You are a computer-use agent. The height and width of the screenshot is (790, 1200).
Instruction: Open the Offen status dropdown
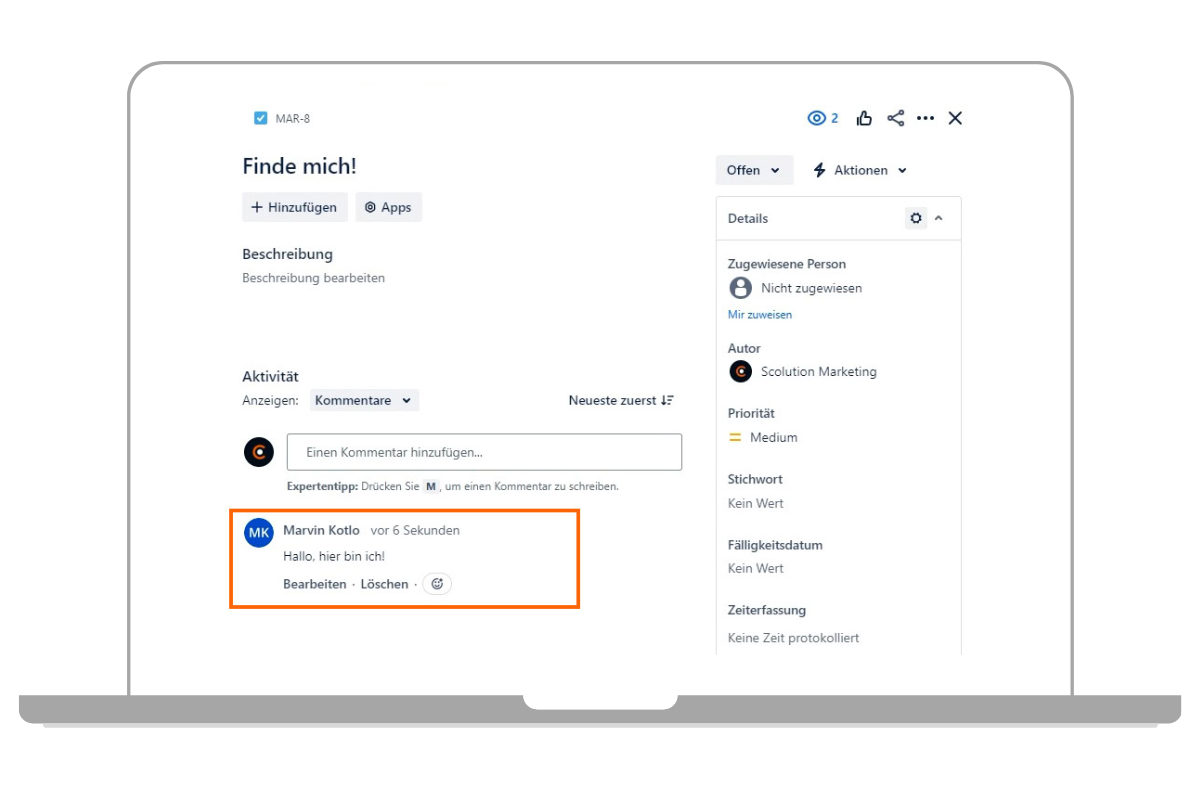[x=754, y=170]
